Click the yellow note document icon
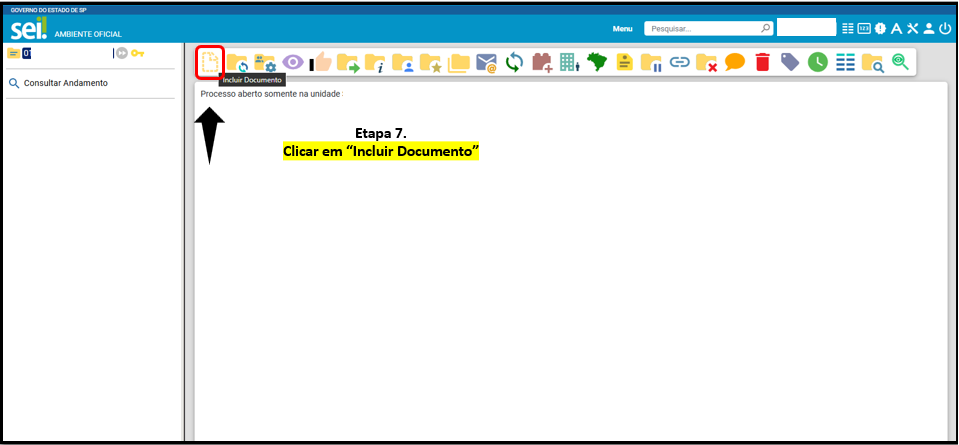959x445 pixels. click(x=624, y=63)
